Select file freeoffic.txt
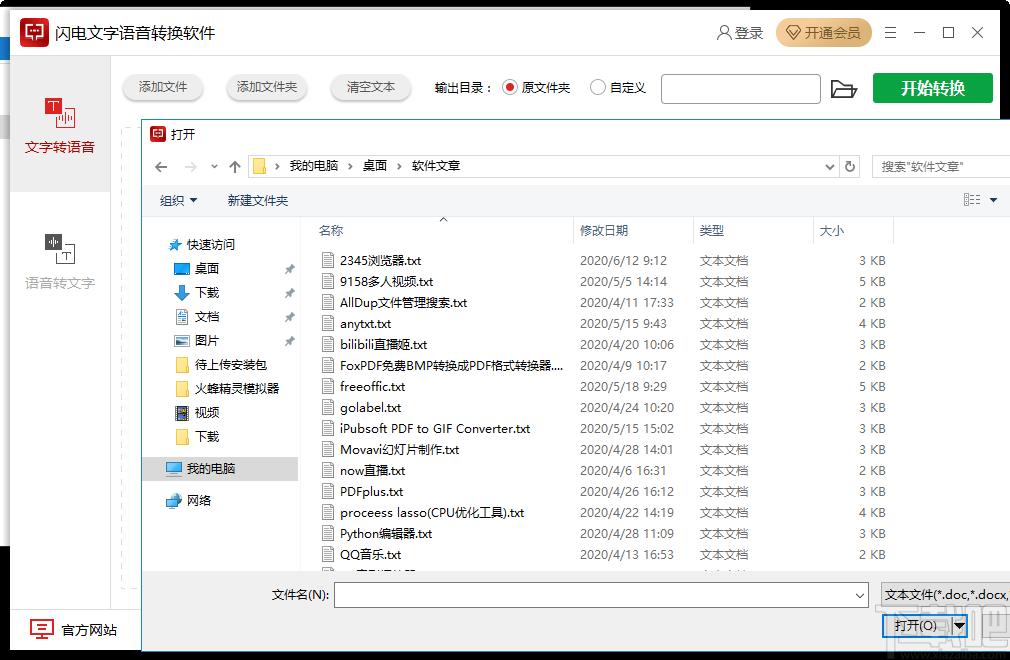Image resolution: width=1010 pixels, height=660 pixels. coord(372,386)
